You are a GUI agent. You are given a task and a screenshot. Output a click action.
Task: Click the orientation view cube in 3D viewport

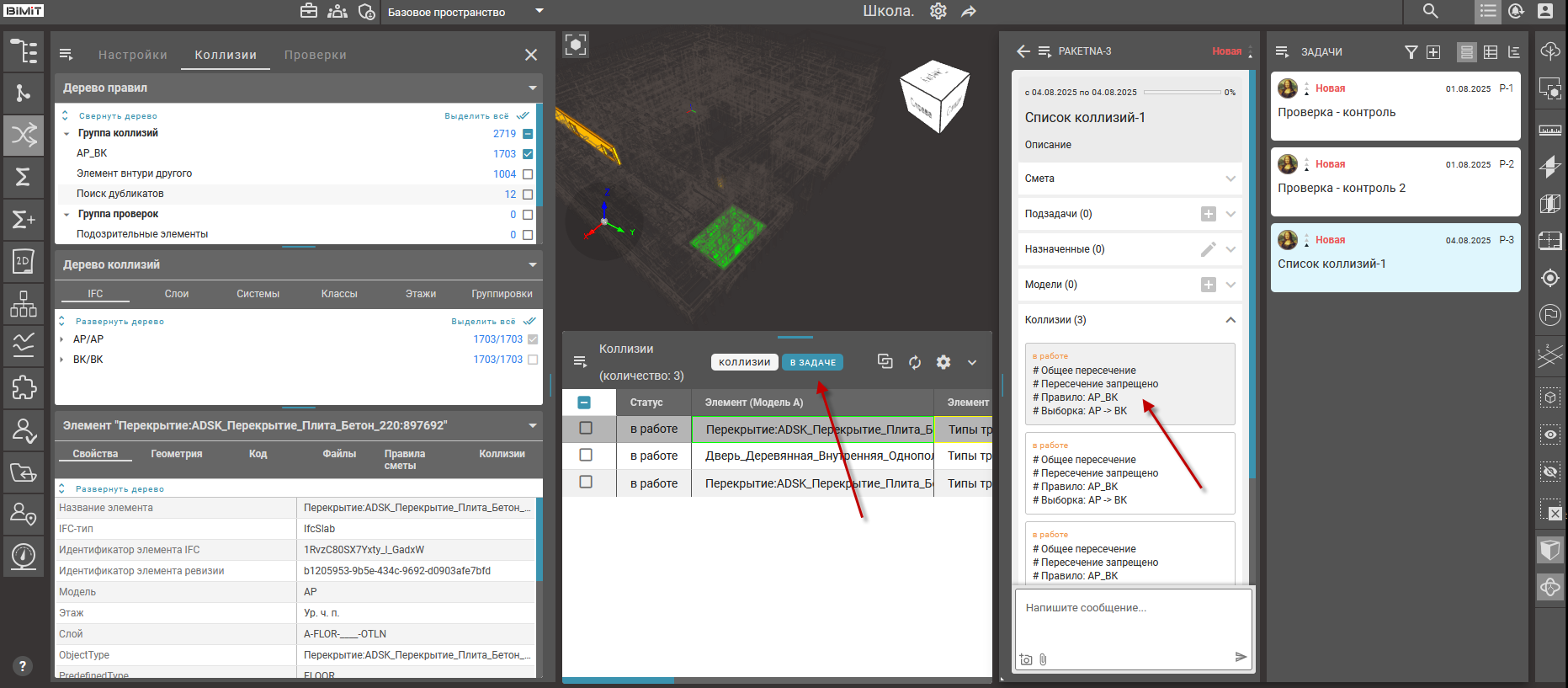pos(934,96)
